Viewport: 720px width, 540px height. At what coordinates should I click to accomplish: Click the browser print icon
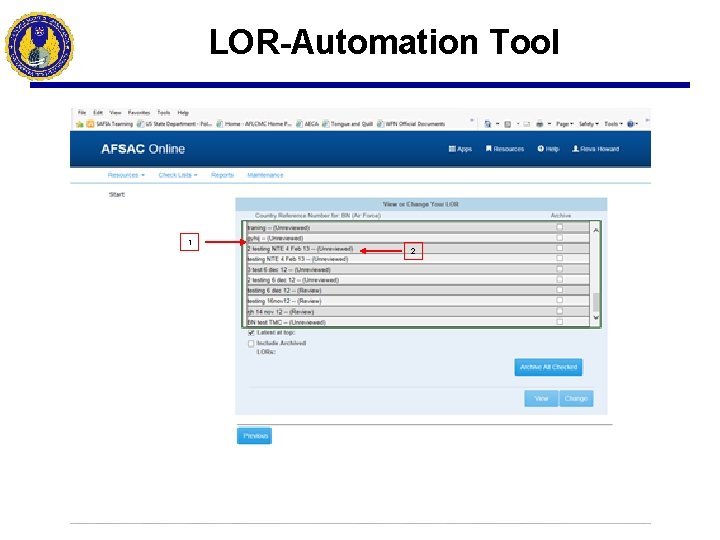(540, 124)
